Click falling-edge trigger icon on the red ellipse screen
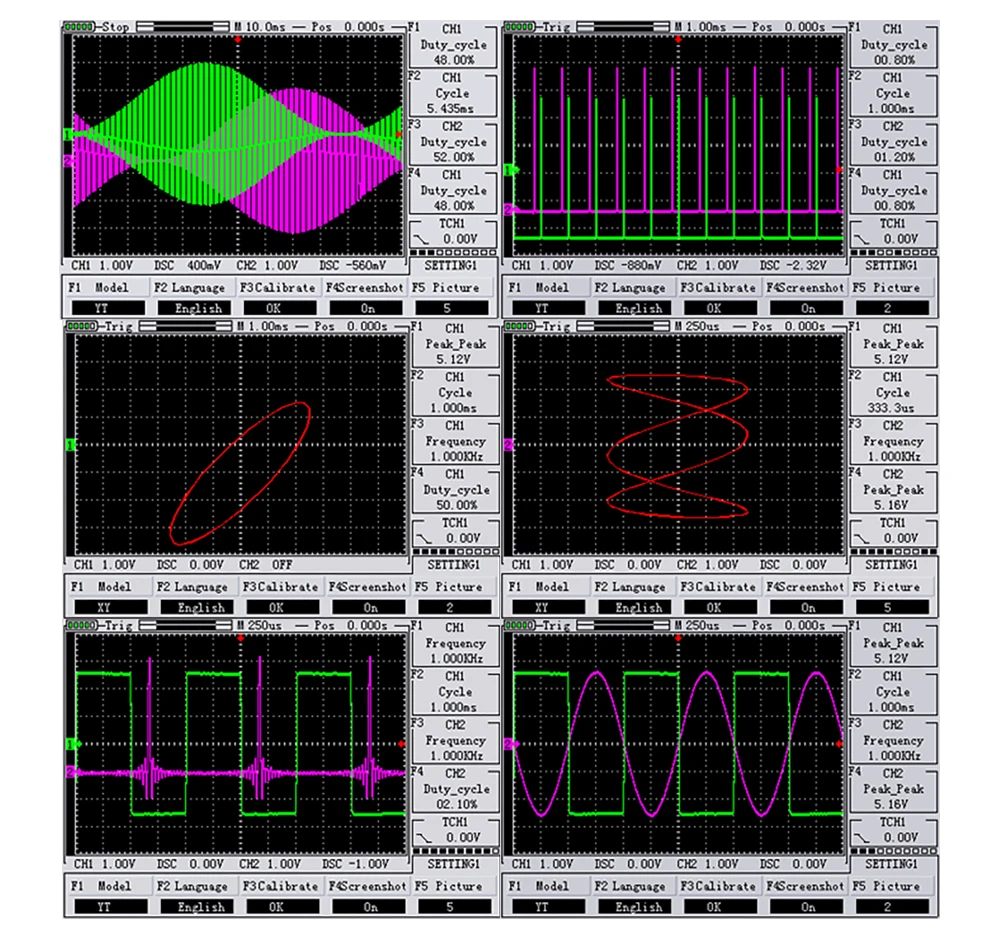 tap(423, 538)
